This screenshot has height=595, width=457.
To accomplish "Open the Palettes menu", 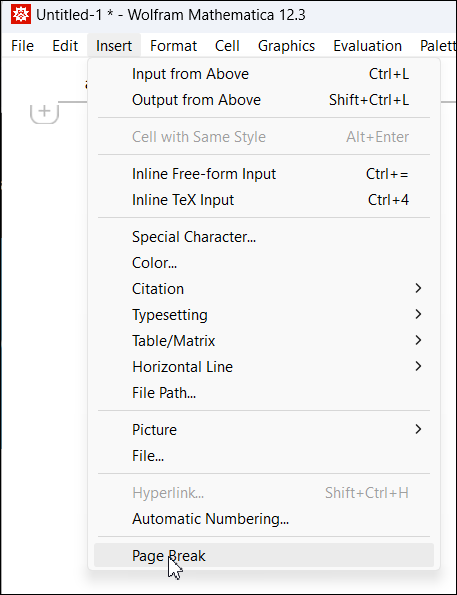I will [438, 46].
